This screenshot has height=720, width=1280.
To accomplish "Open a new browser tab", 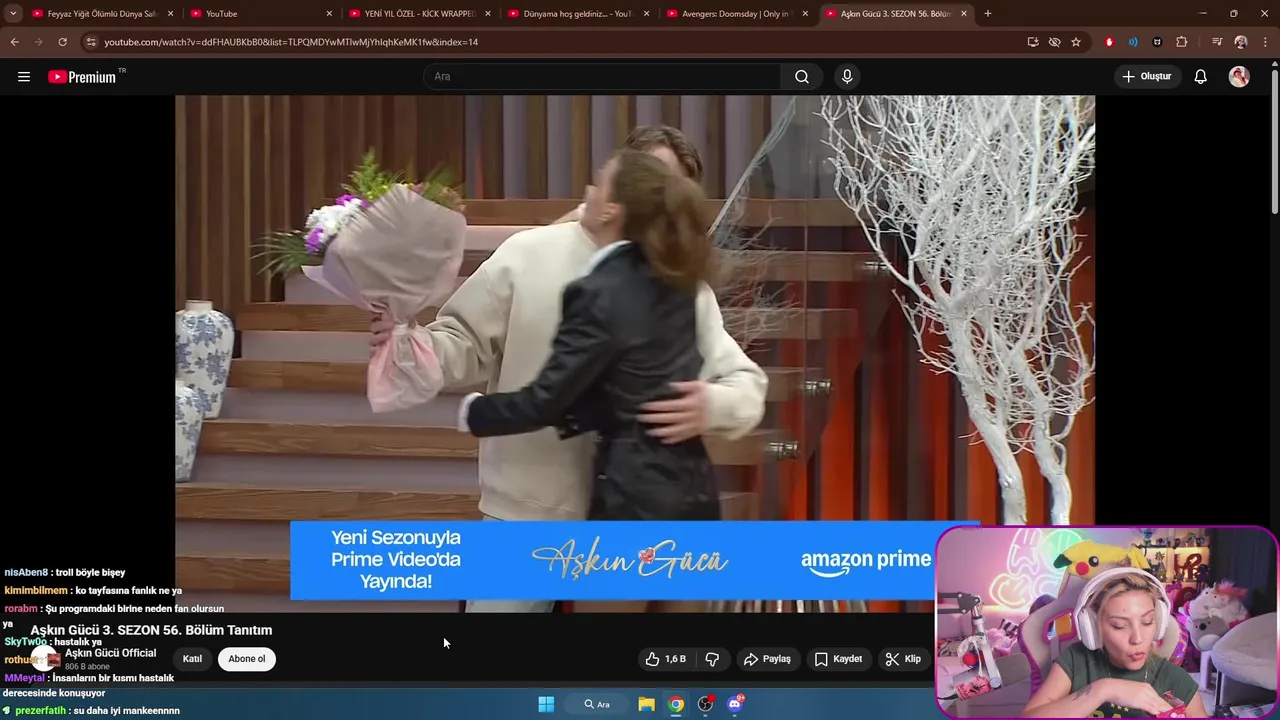I will click(988, 14).
